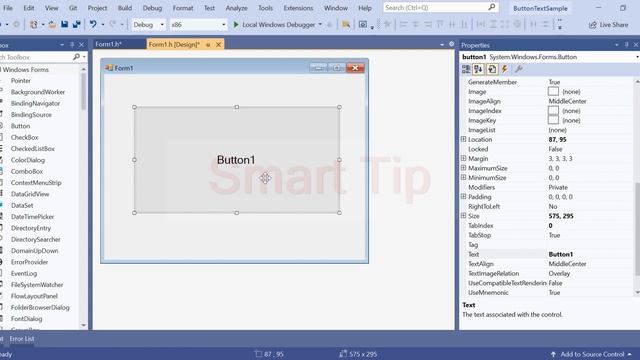Open the Build menu

[125, 8]
